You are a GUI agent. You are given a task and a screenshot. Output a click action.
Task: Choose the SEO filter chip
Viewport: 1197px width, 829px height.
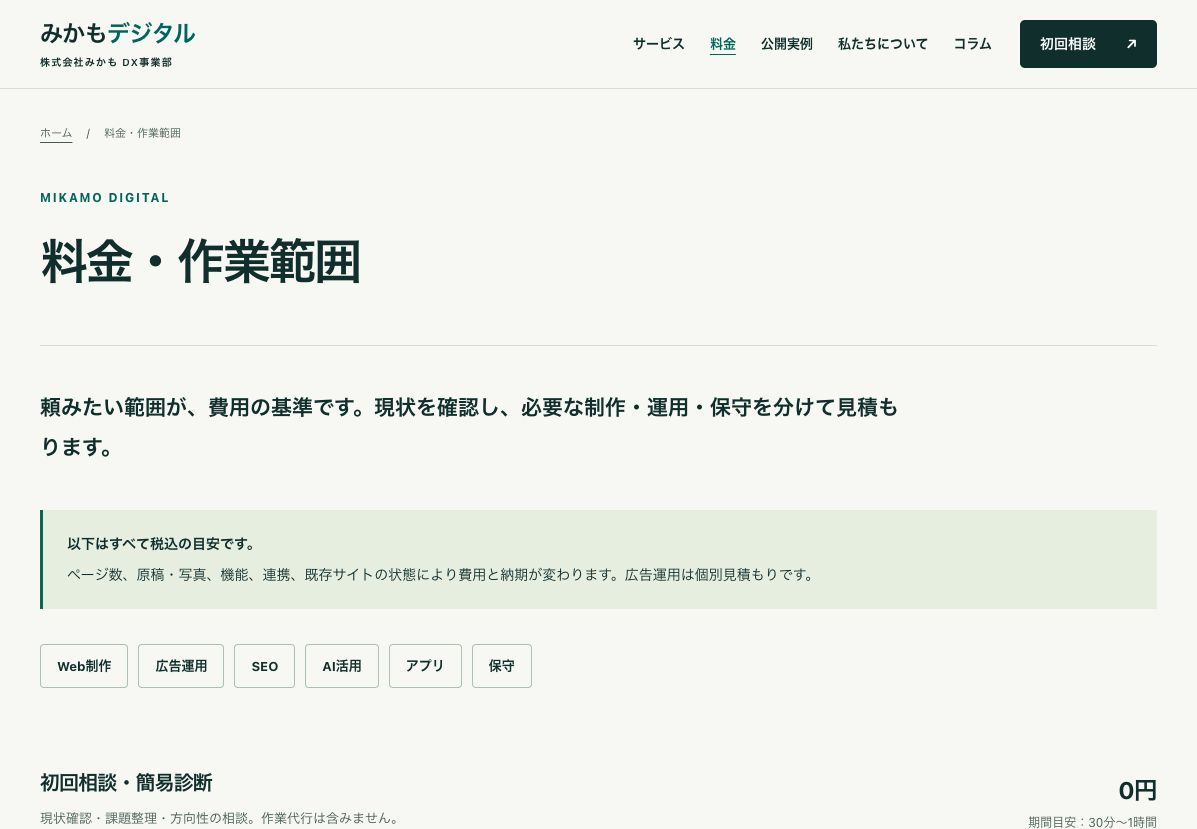[264, 666]
